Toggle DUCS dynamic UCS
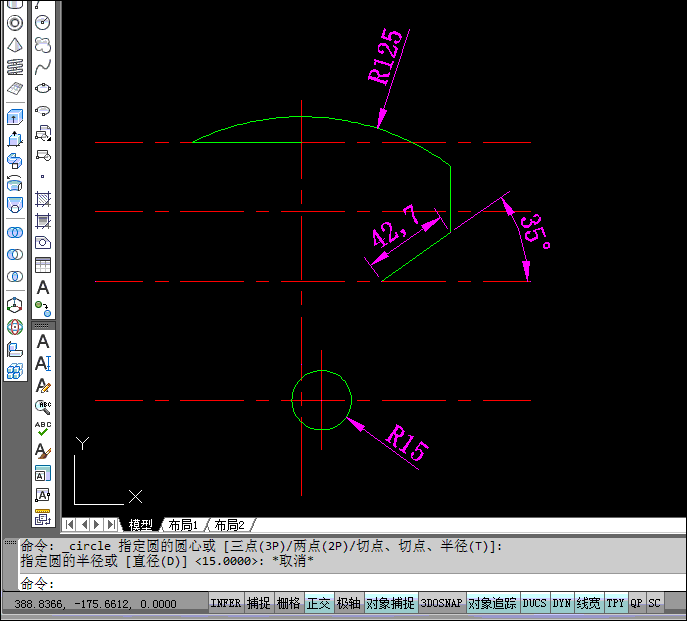The height and width of the screenshot is (621, 687). click(x=535, y=603)
